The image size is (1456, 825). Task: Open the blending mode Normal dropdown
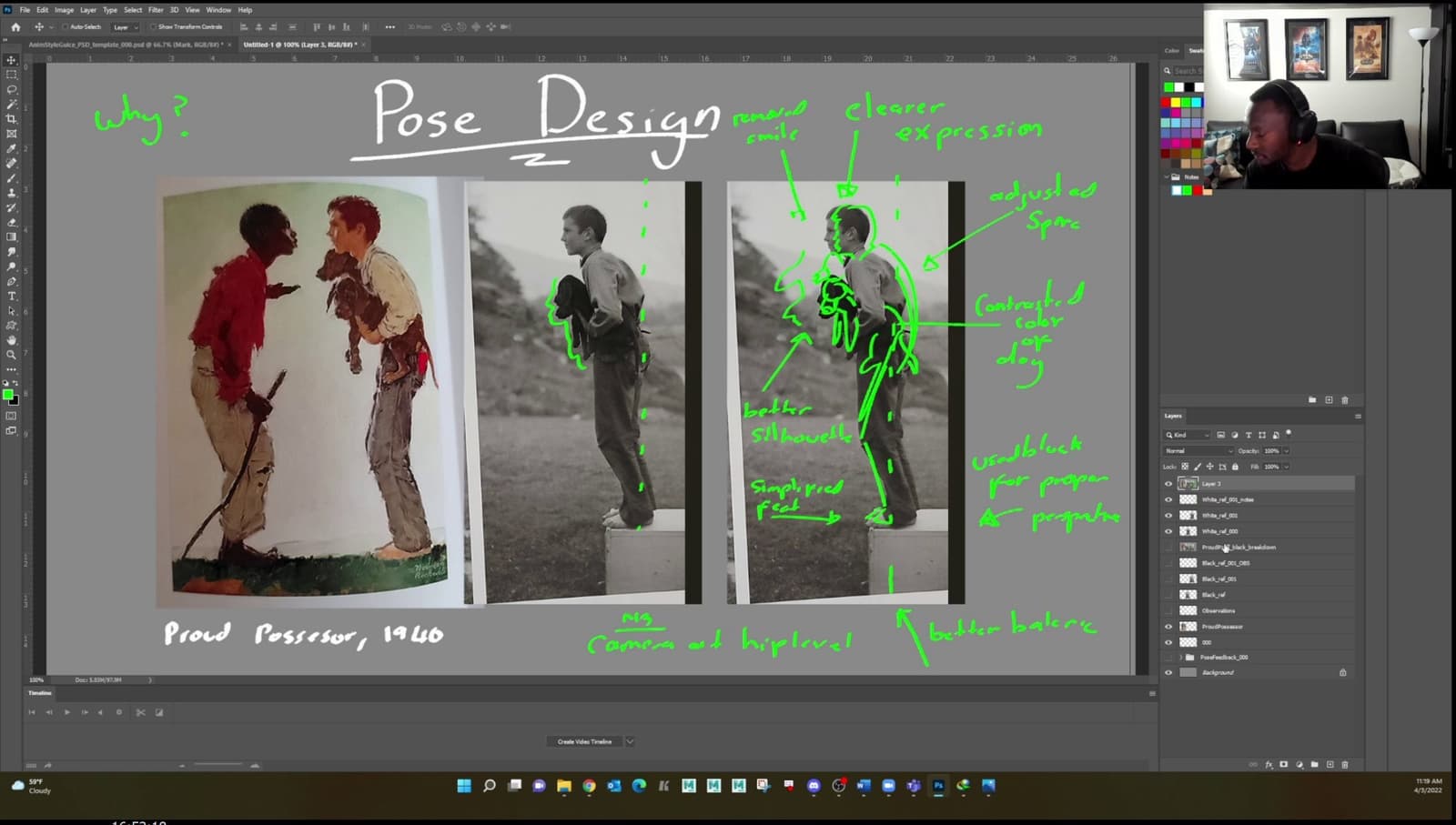click(1198, 451)
